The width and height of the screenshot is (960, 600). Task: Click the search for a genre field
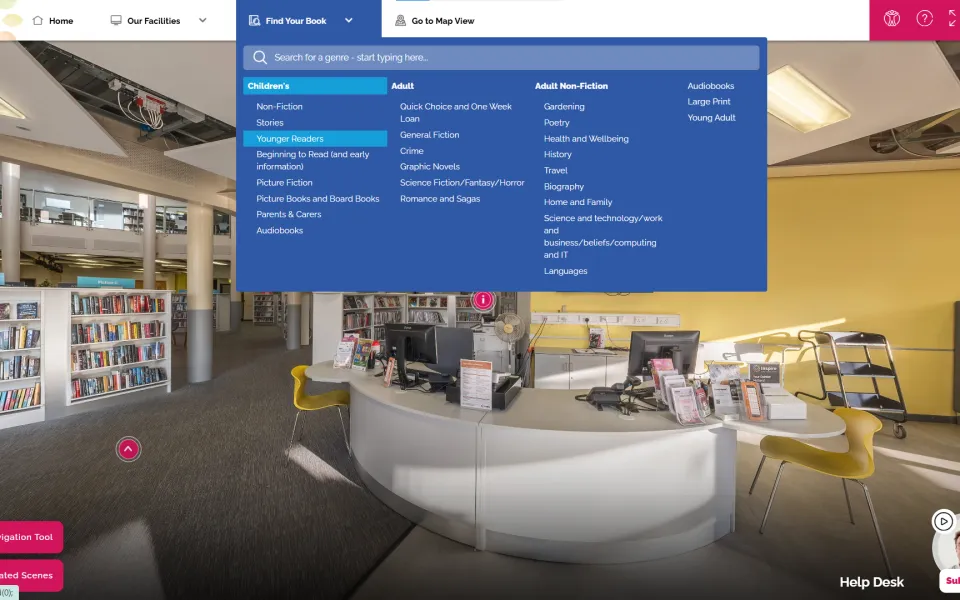pyautogui.click(x=510, y=58)
